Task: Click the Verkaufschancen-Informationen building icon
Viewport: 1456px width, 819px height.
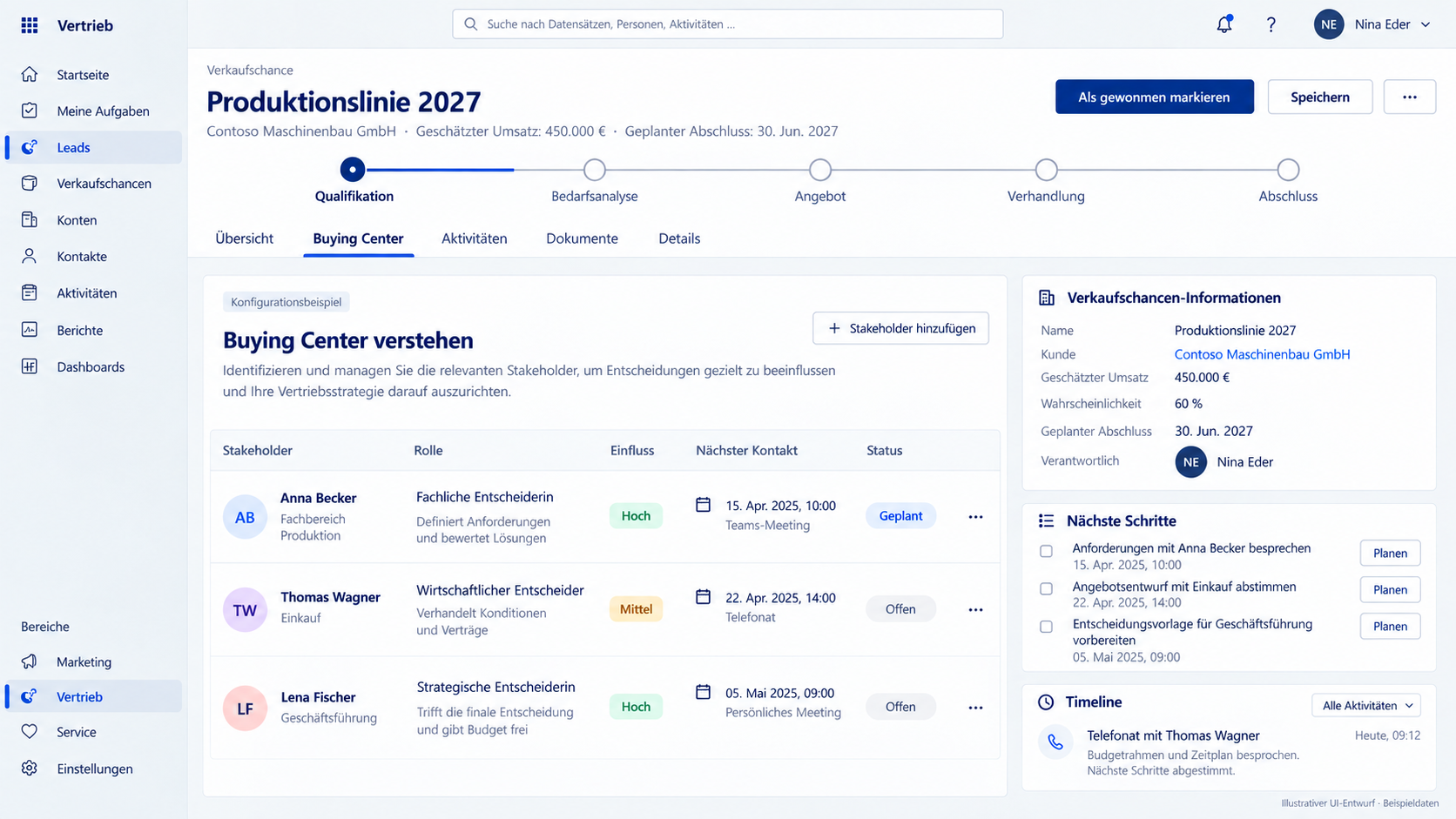Action: tap(1047, 298)
